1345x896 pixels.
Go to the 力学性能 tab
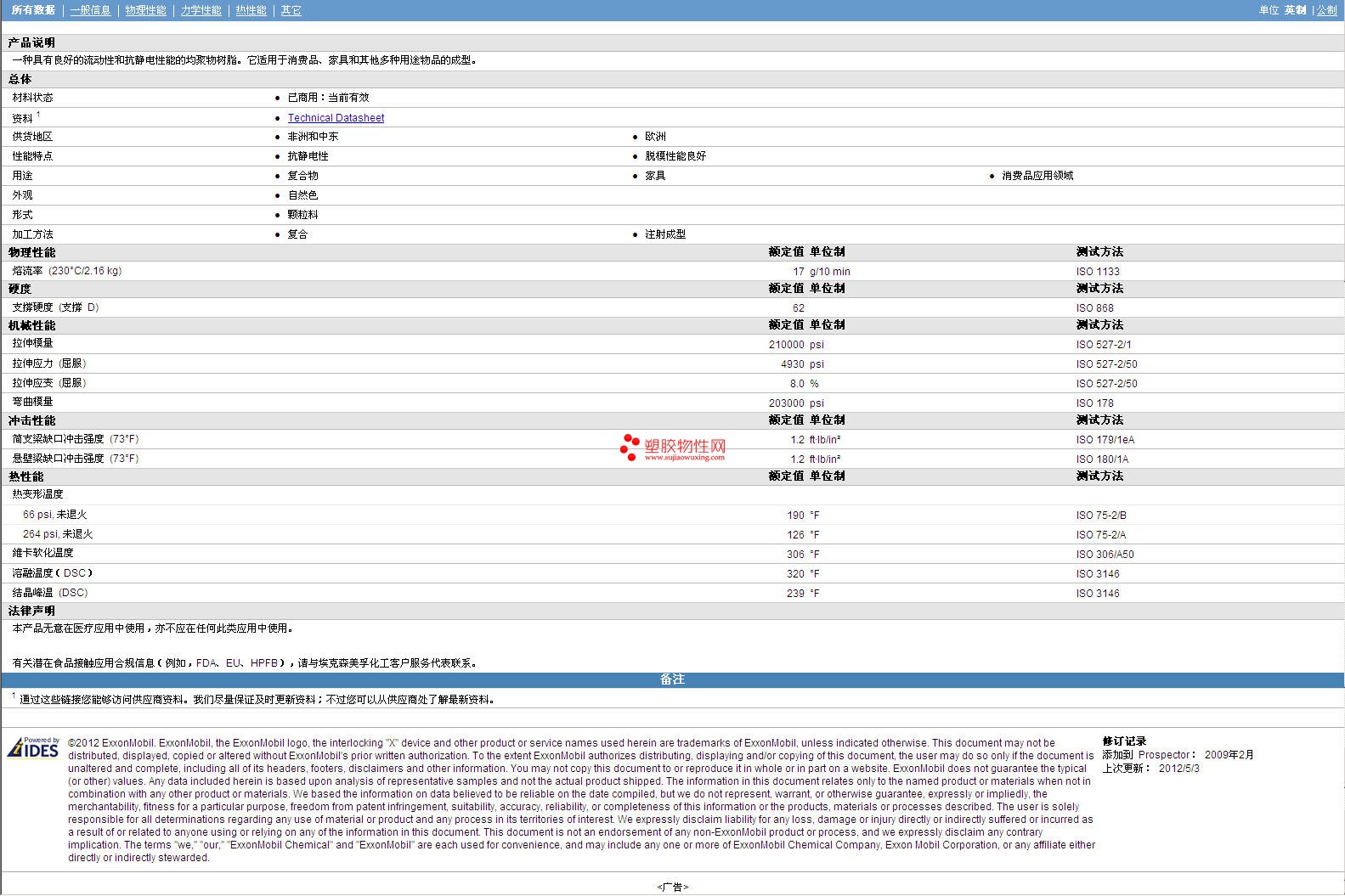(201, 10)
